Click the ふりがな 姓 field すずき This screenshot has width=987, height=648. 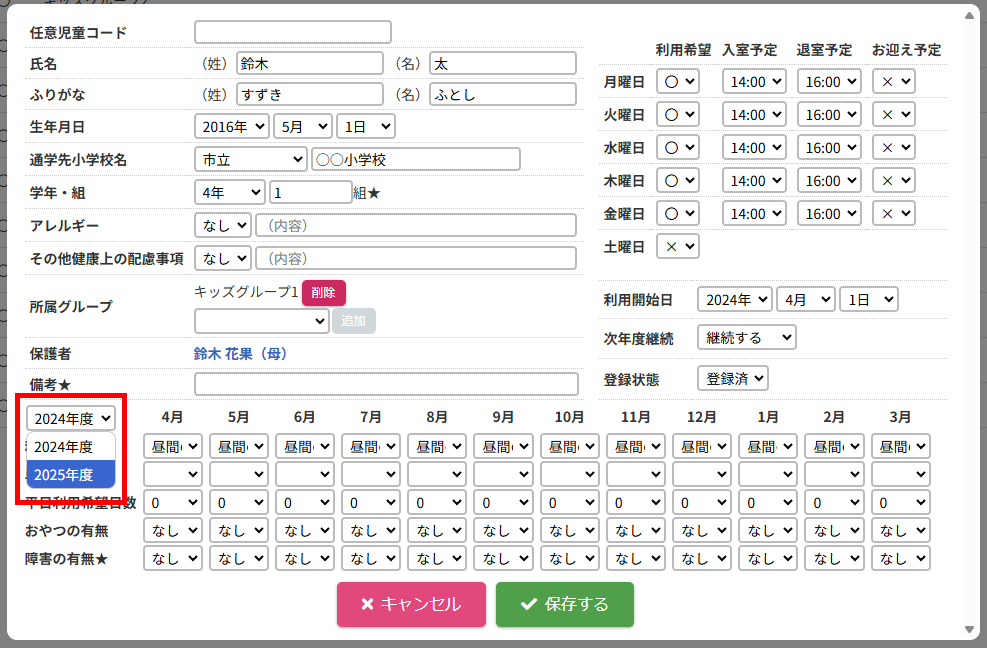click(x=309, y=95)
